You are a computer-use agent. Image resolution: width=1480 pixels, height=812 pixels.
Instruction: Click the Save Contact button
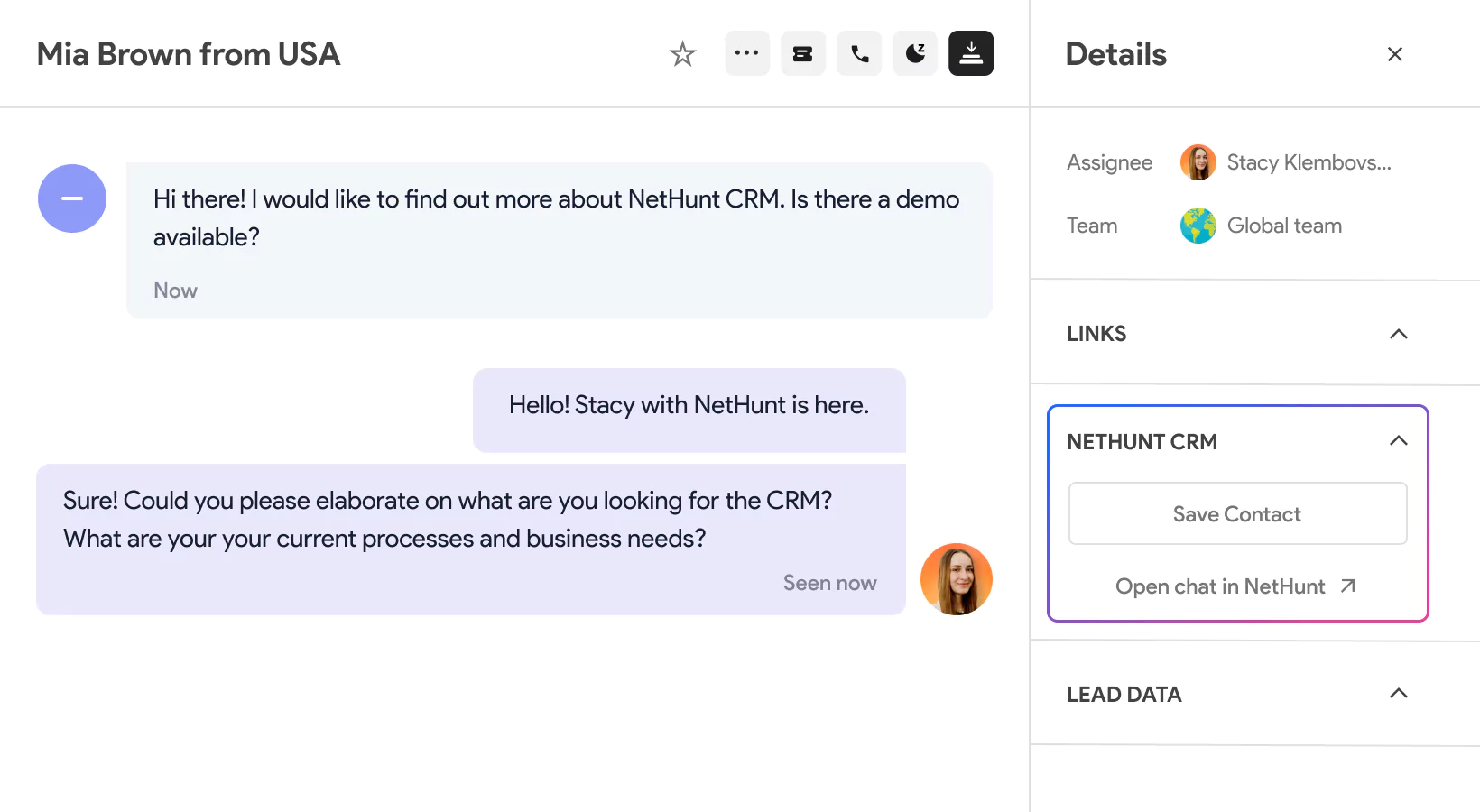click(x=1236, y=513)
